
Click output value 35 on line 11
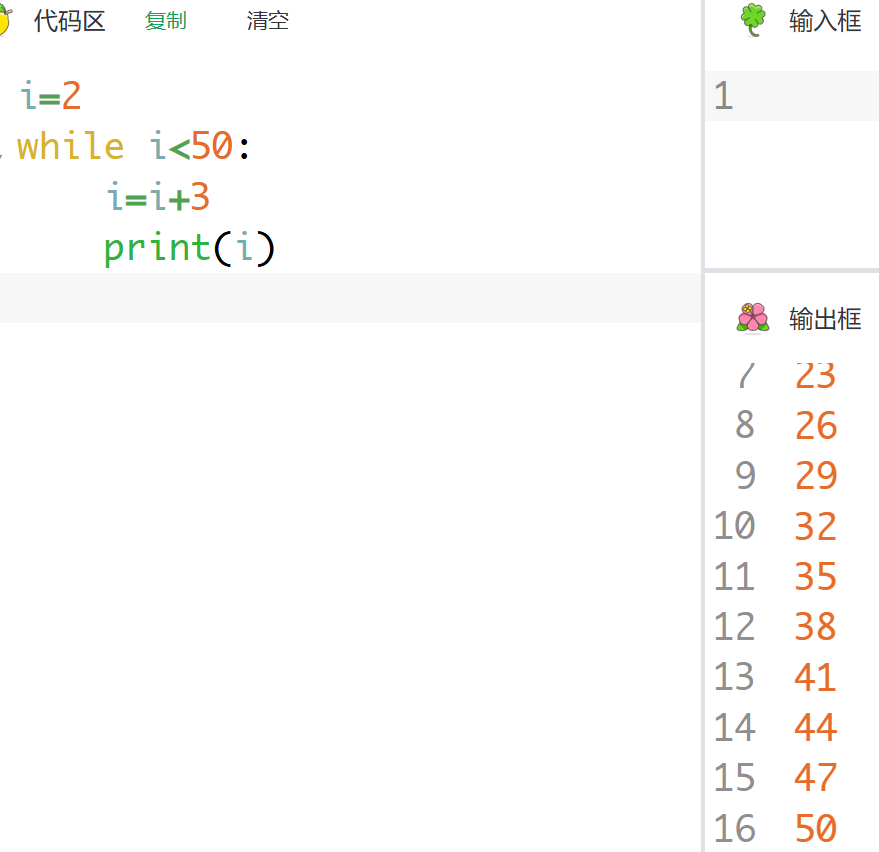point(815,577)
